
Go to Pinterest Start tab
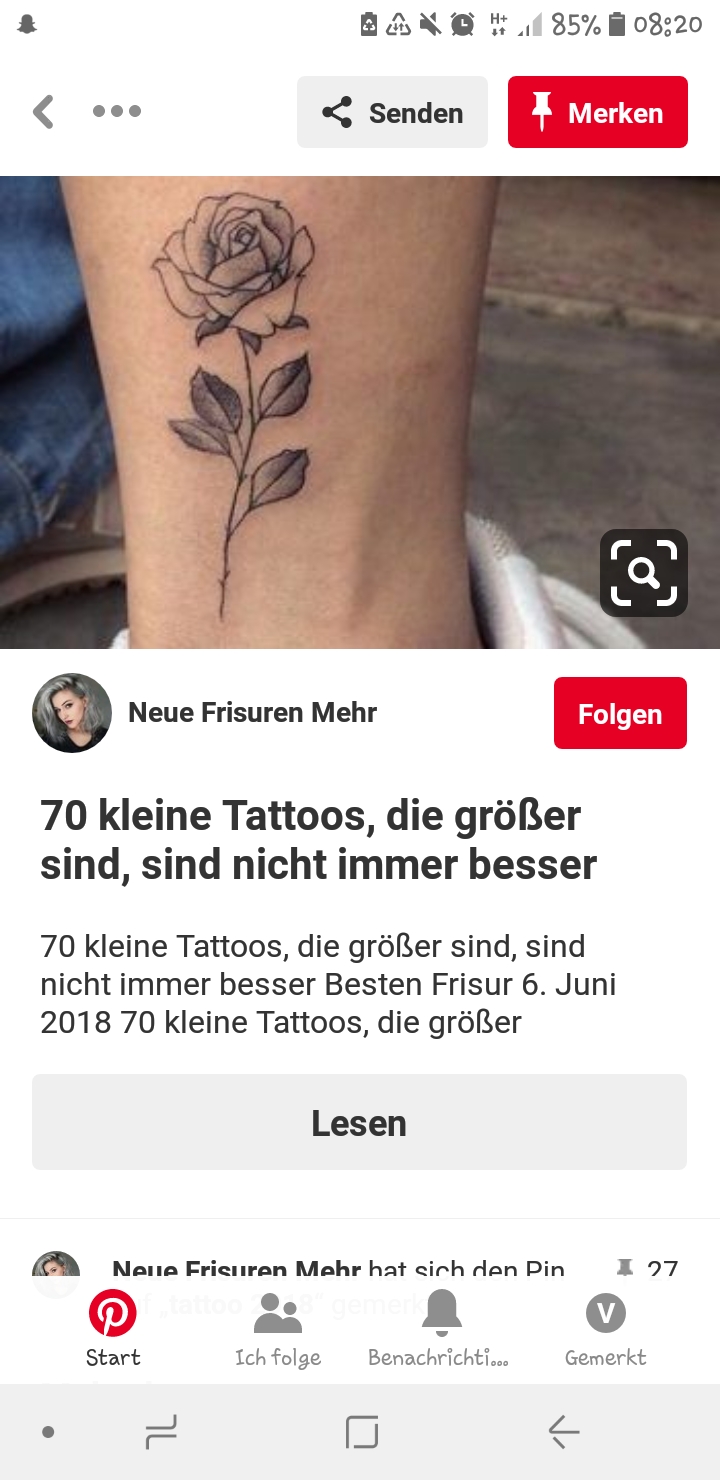(x=112, y=1329)
